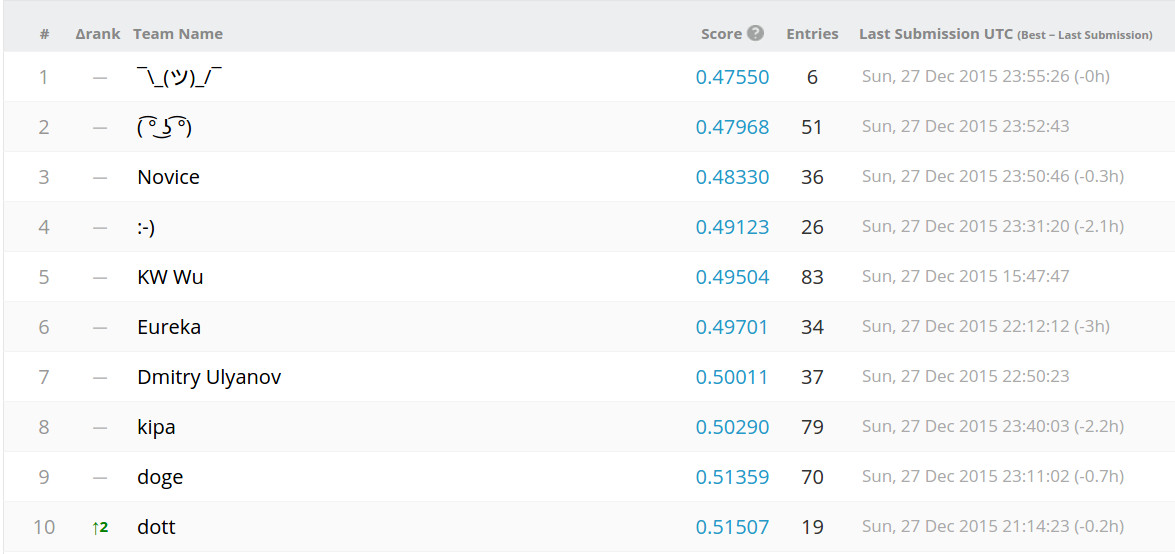
Task: Click the green up-arrow rank change for dott
Action: point(99,527)
